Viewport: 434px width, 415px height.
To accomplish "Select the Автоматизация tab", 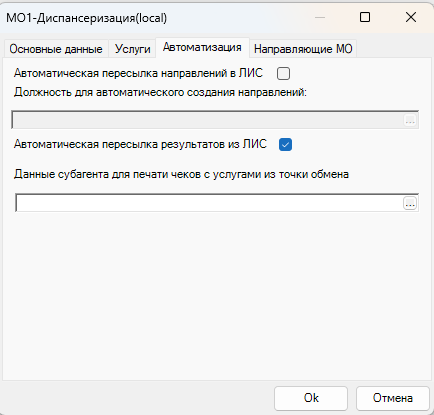I will pos(202,48).
